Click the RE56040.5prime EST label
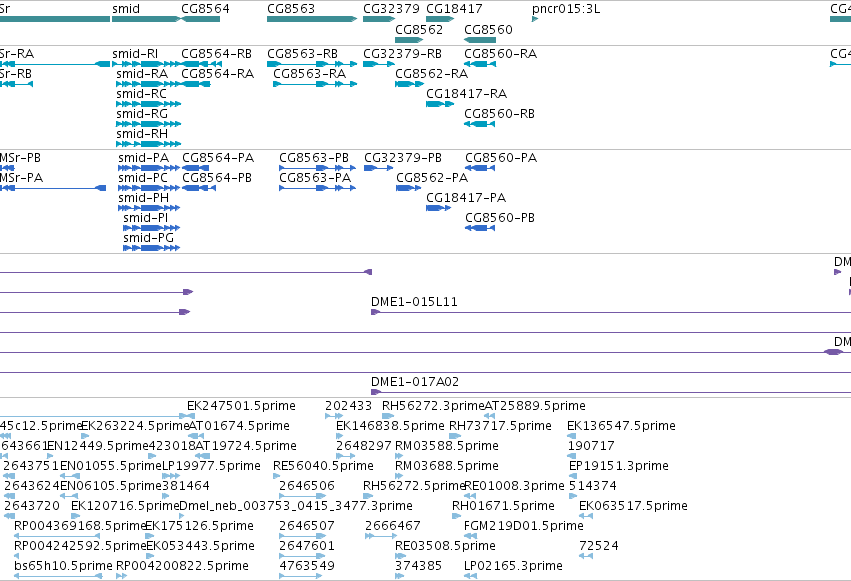 pos(323,466)
